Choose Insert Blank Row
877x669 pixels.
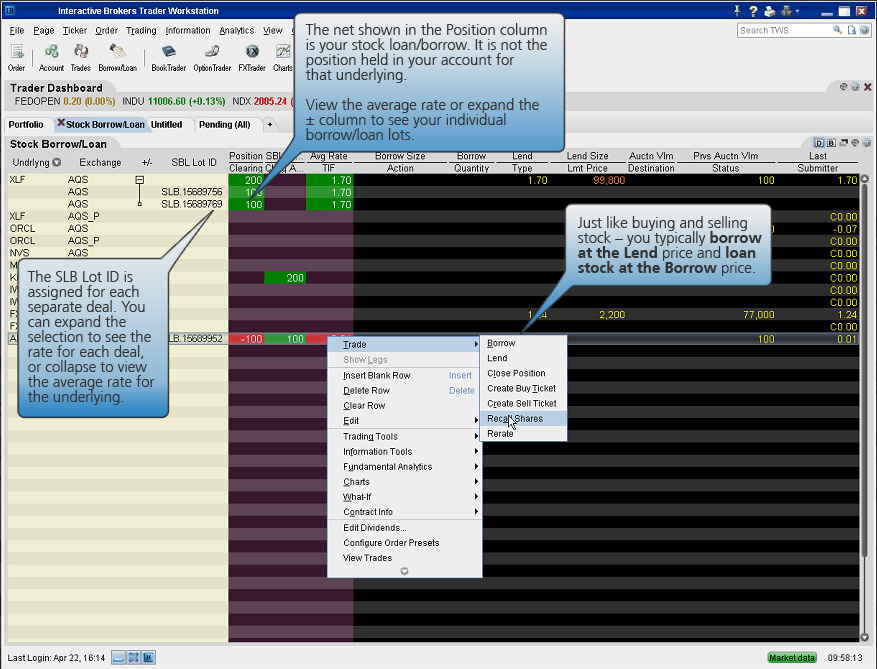coord(404,375)
